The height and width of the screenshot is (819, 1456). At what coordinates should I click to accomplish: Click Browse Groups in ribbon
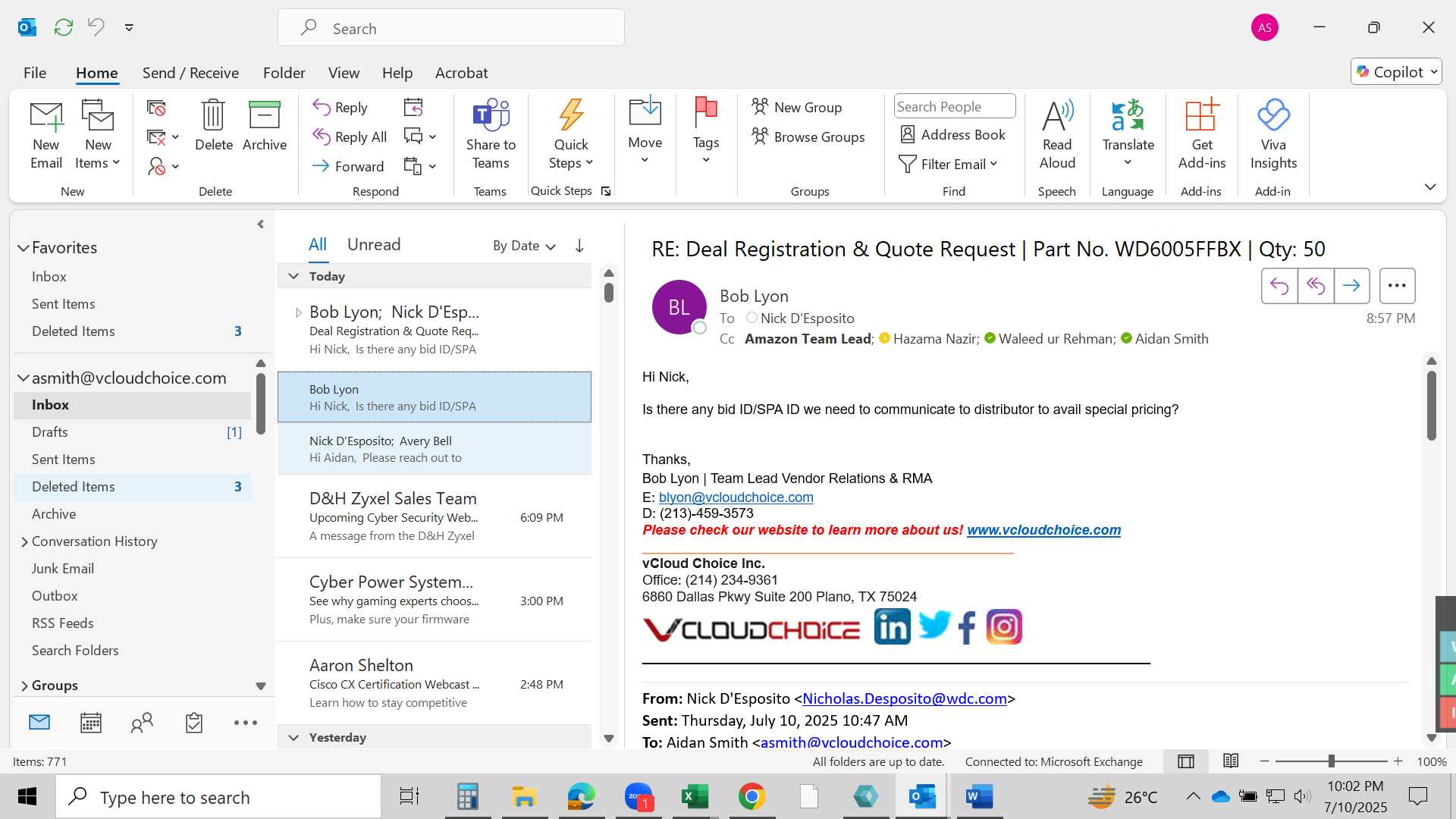tap(808, 136)
